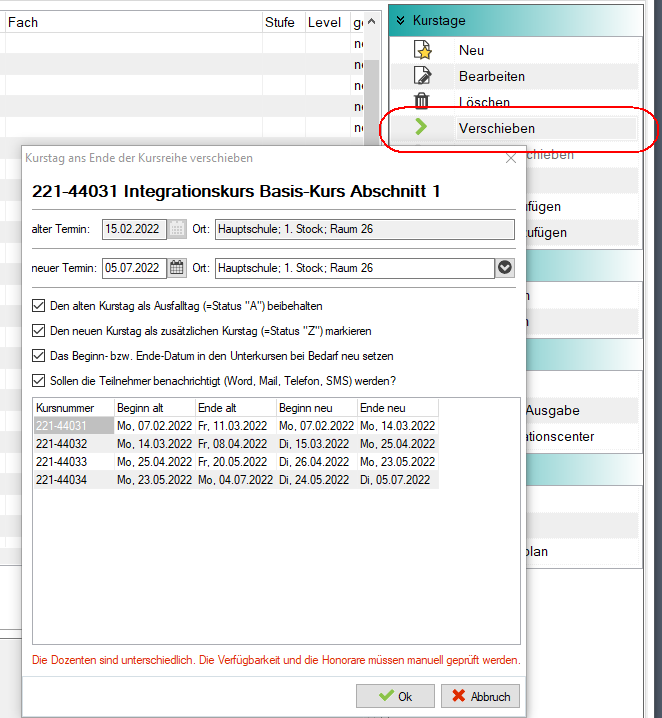This screenshot has height=718, width=662.
Task: Close the Kurstag verschieben dialog
Action: pos(511,158)
